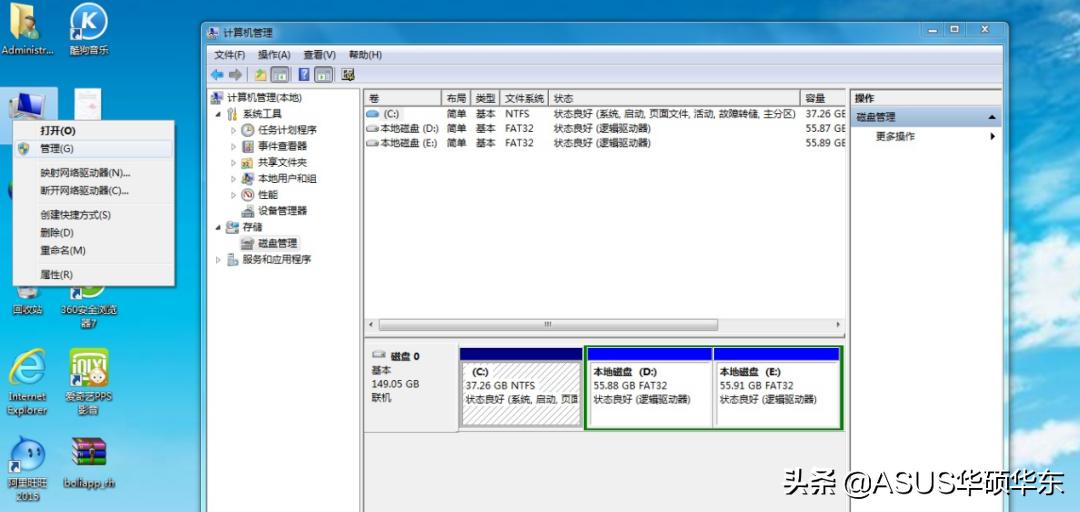Open the 帮助(H) menu
This screenshot has height=512, width=1080.
click(365, 54)
